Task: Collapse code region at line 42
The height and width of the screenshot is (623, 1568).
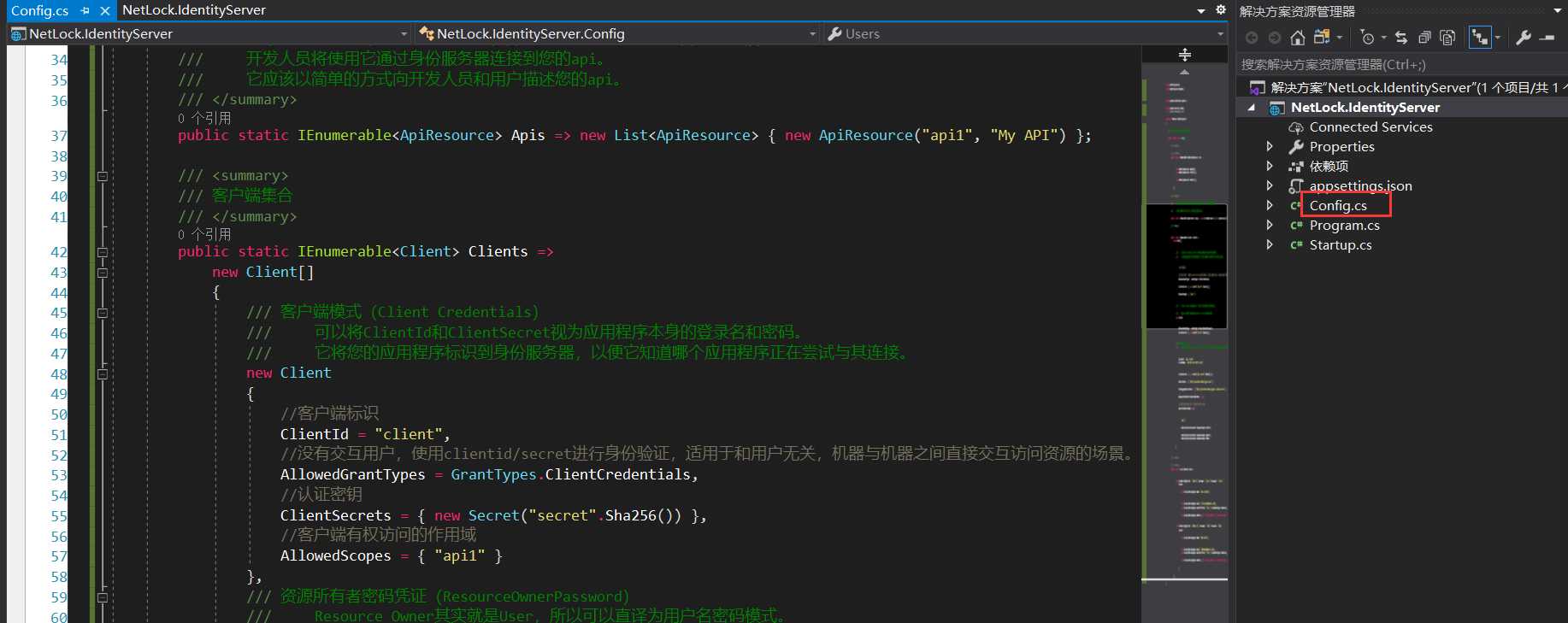Action: click(102, 253)
